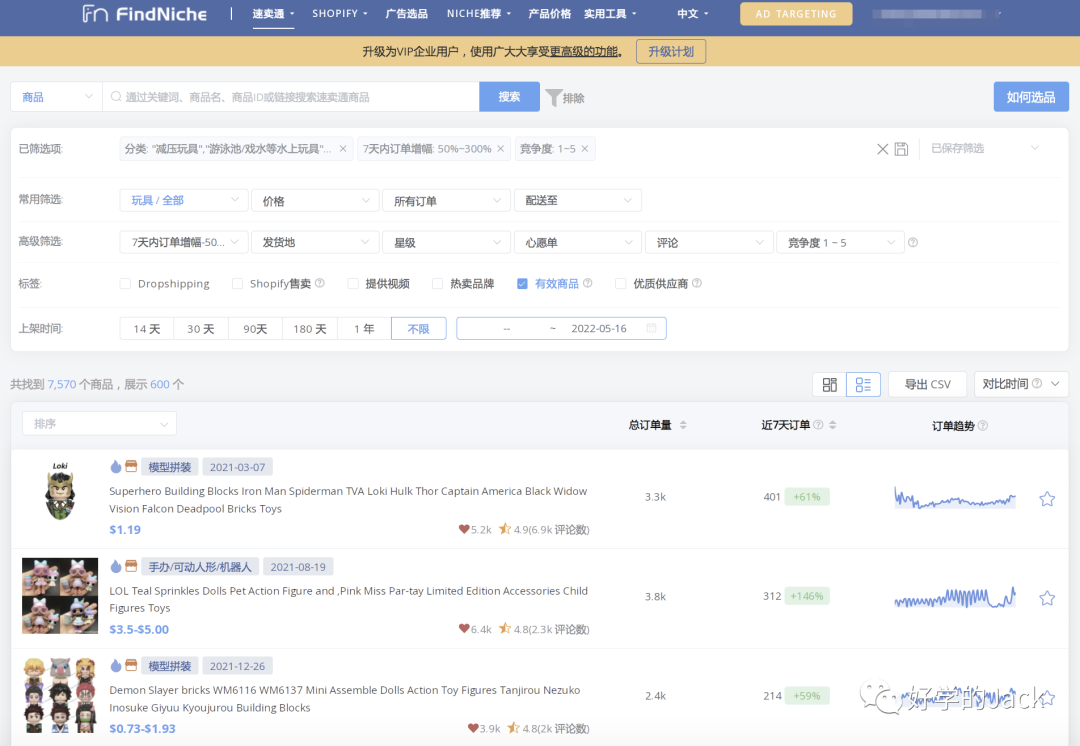Remove the 分类 filter tag
Screen dimensions: 1080x746
click(x=343, y=149)
